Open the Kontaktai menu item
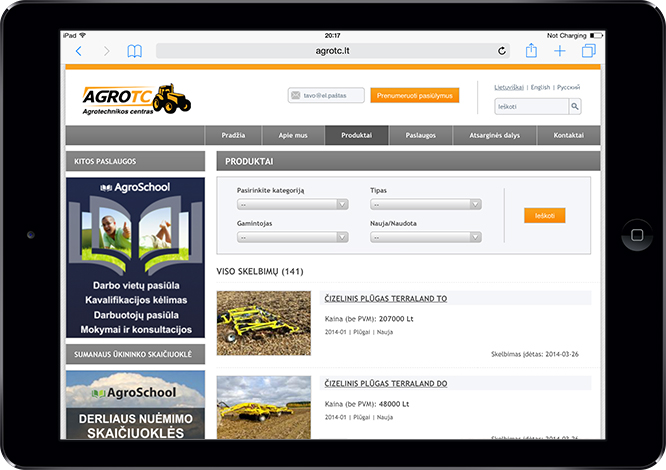This screenshot has width=666, height=470. [568, 135]
